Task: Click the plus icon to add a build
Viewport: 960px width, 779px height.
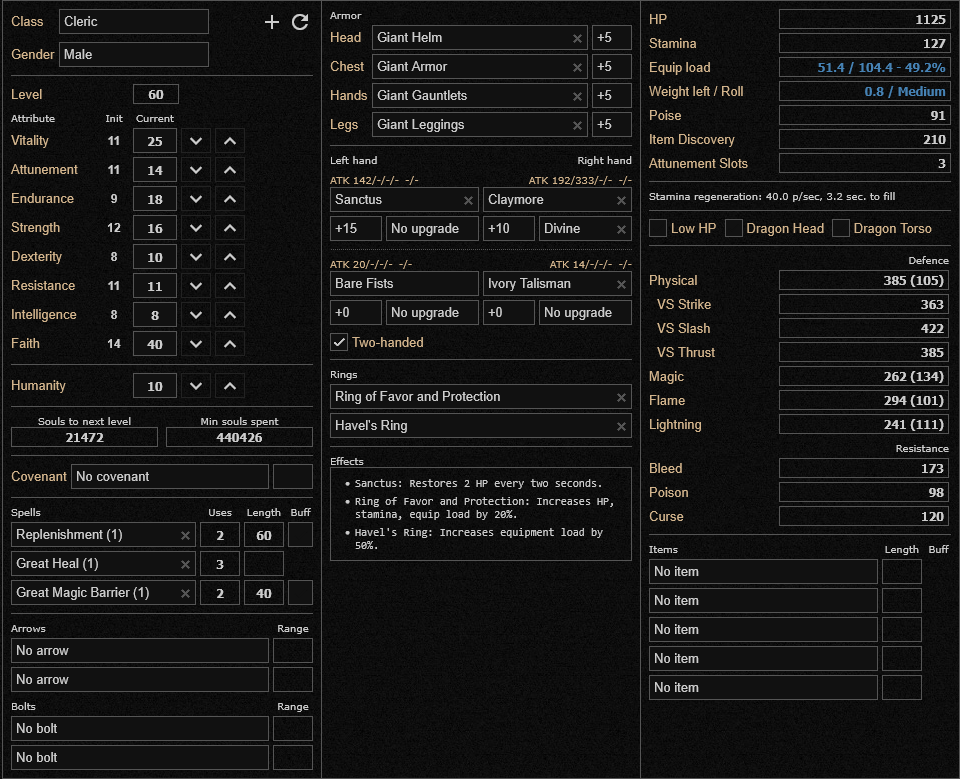Action: (272, 22)
